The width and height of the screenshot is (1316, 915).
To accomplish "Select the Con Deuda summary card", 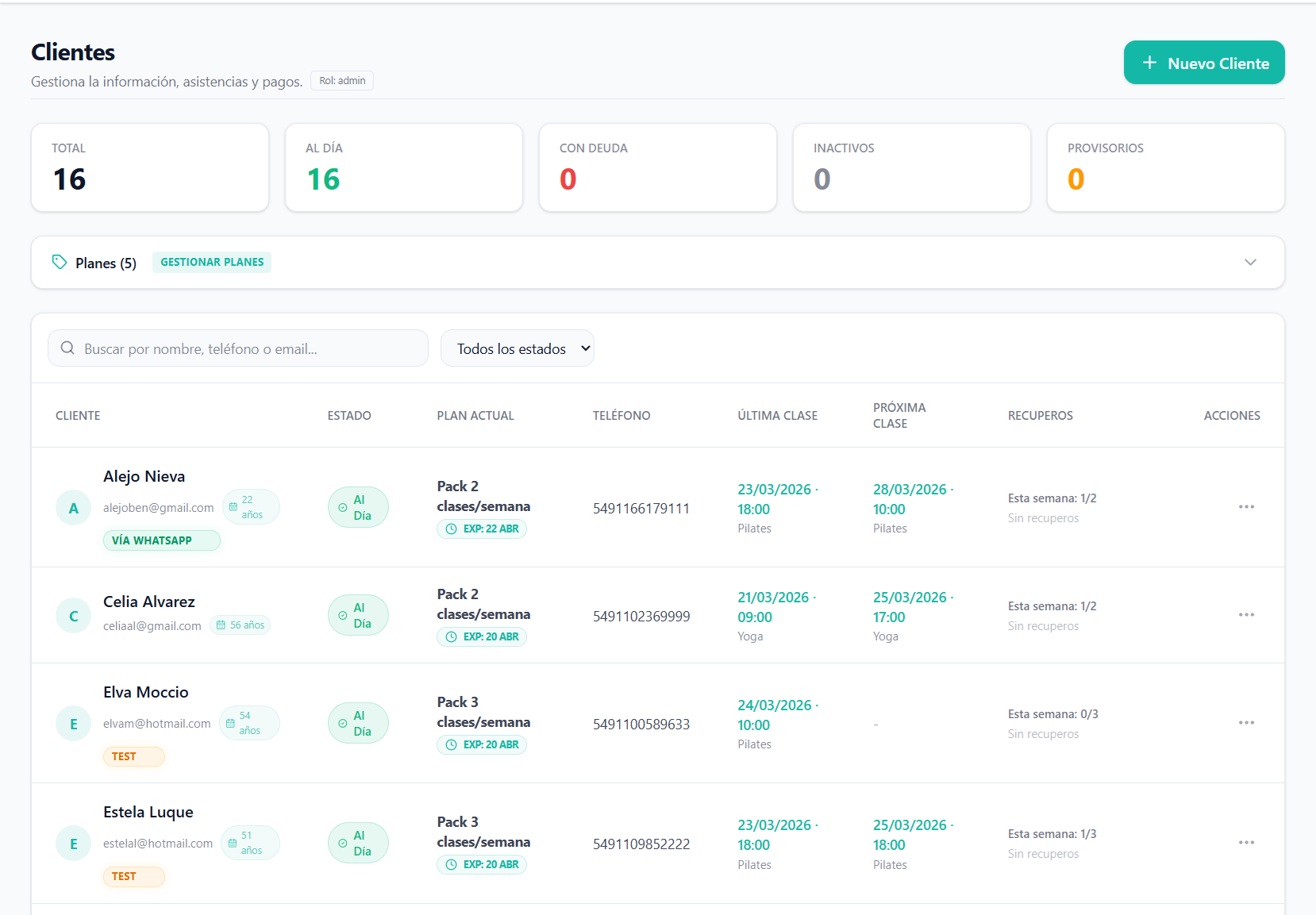I will click(657, 167).
